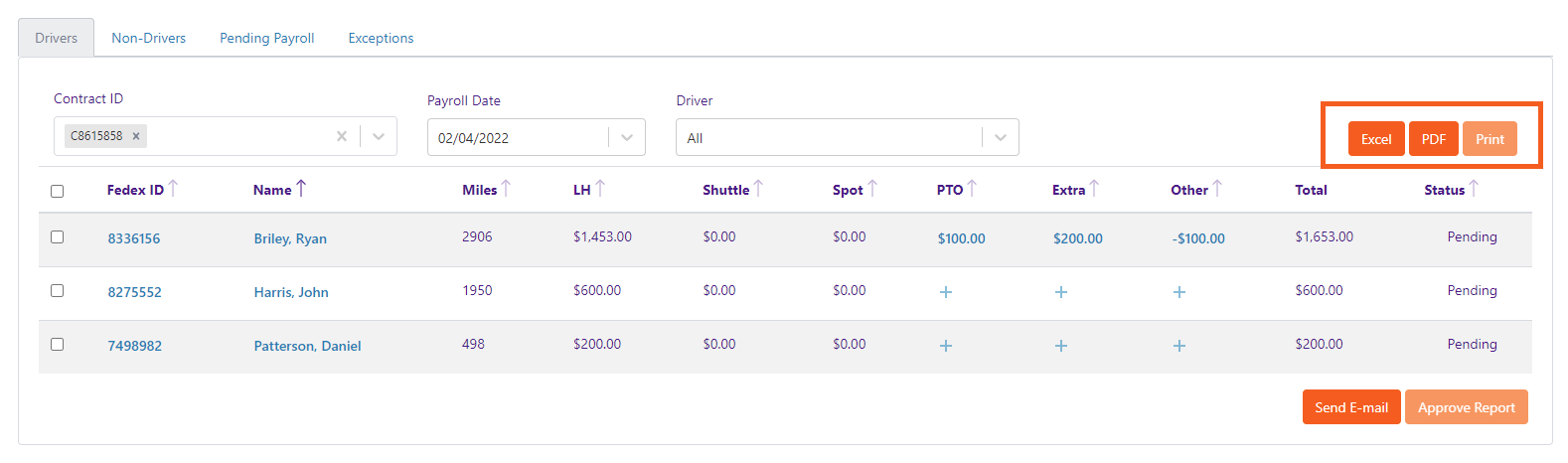Add PTO for Harris, John
The image size is (1568, 463).
[946, 292]
